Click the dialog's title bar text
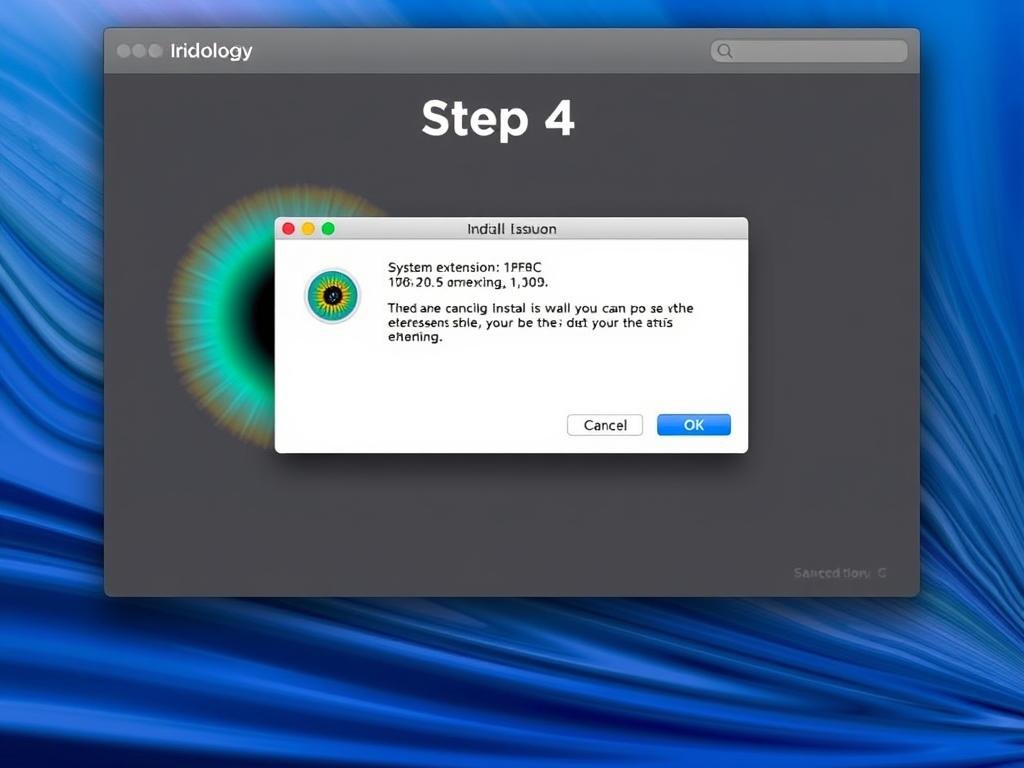This screenshot has height=768, width=1024. pos(511,229)
